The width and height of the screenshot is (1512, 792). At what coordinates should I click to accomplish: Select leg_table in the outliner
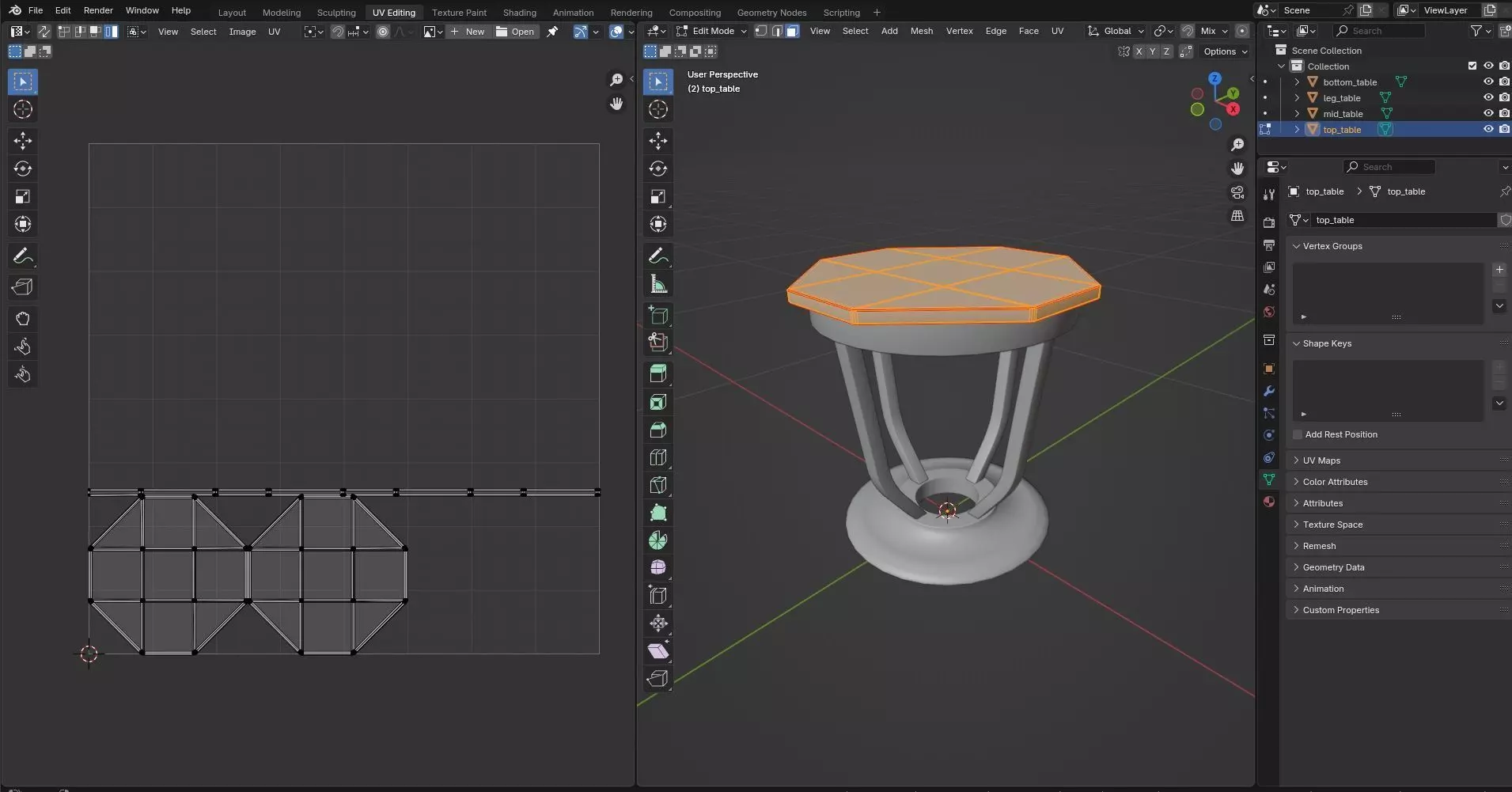pos(1342,98)
